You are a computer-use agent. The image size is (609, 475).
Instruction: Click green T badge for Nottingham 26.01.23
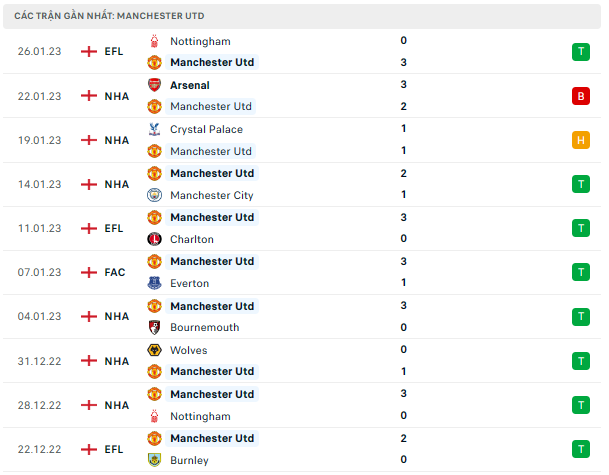click(580, 52)
